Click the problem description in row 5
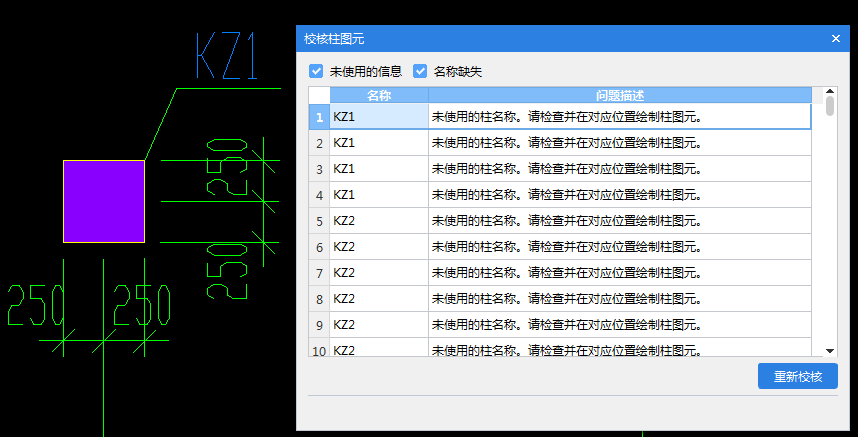This screenshot has width=858, height=437. point(620,221)
